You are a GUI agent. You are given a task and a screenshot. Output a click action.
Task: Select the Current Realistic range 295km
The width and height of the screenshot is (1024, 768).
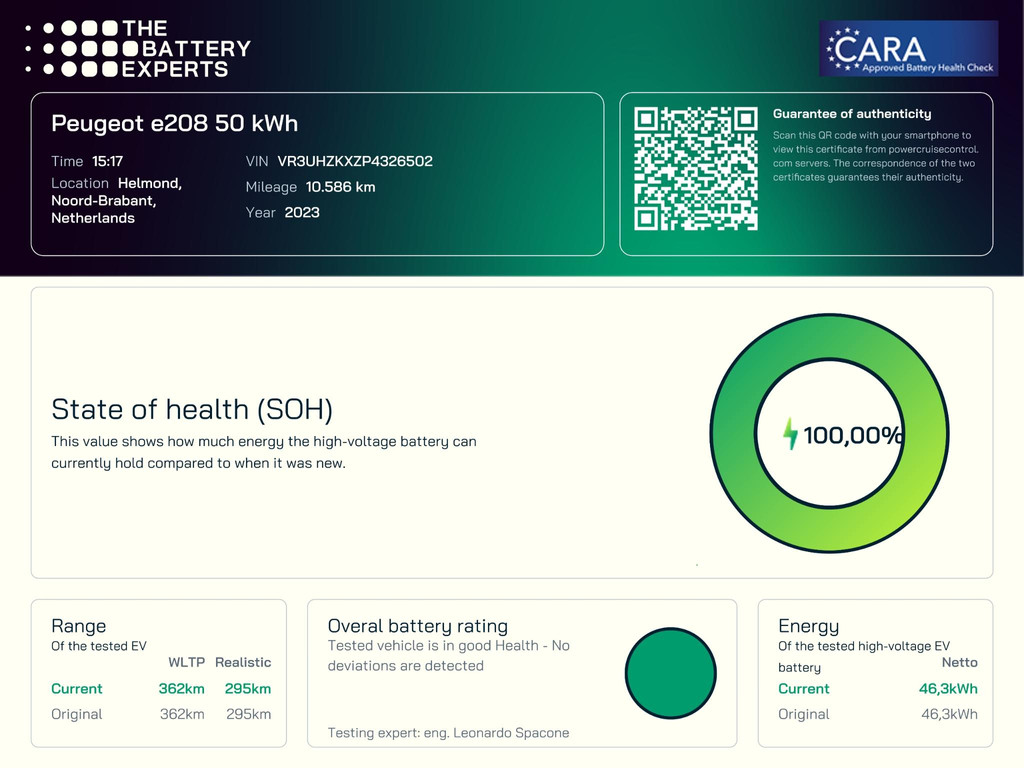248,688
